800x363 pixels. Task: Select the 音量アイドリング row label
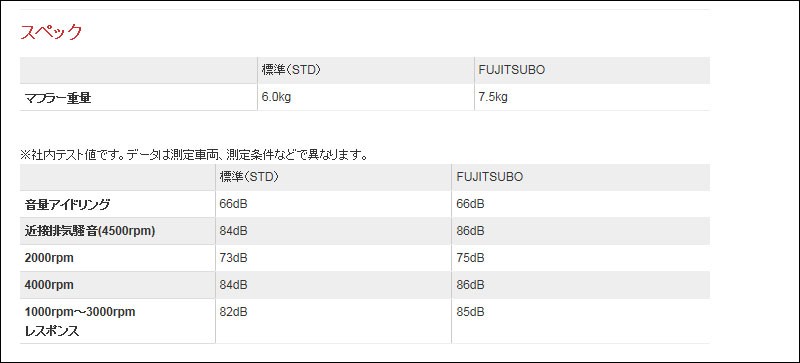click(67, 205)
